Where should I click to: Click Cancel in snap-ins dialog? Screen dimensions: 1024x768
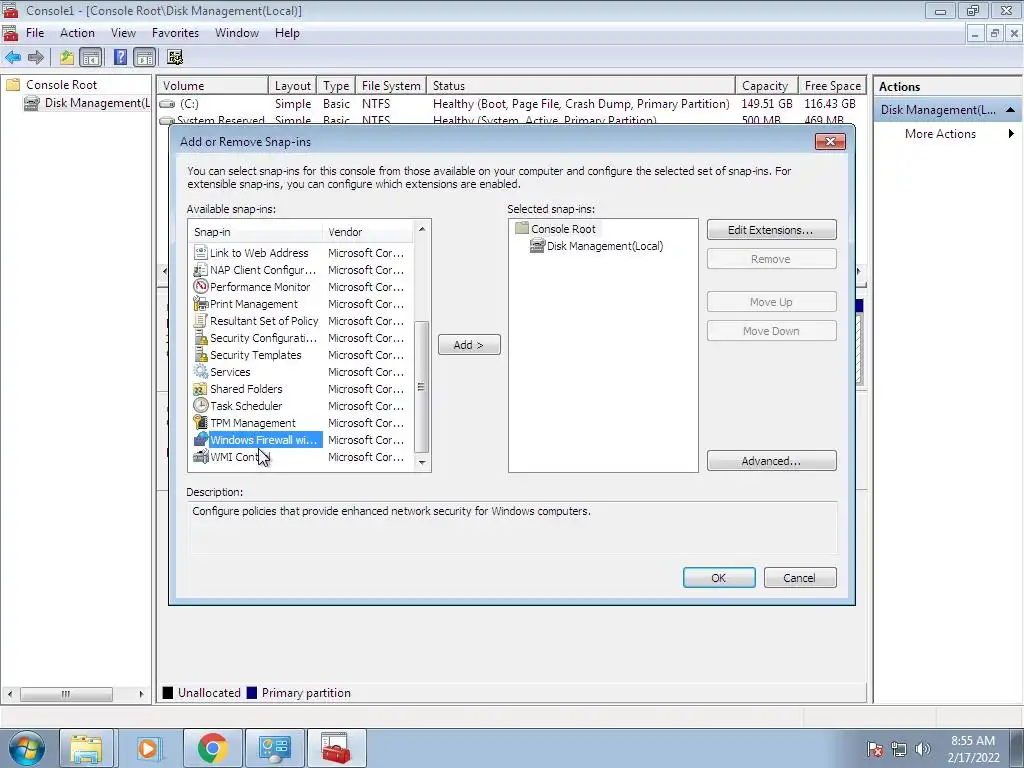tap(800, 578)
